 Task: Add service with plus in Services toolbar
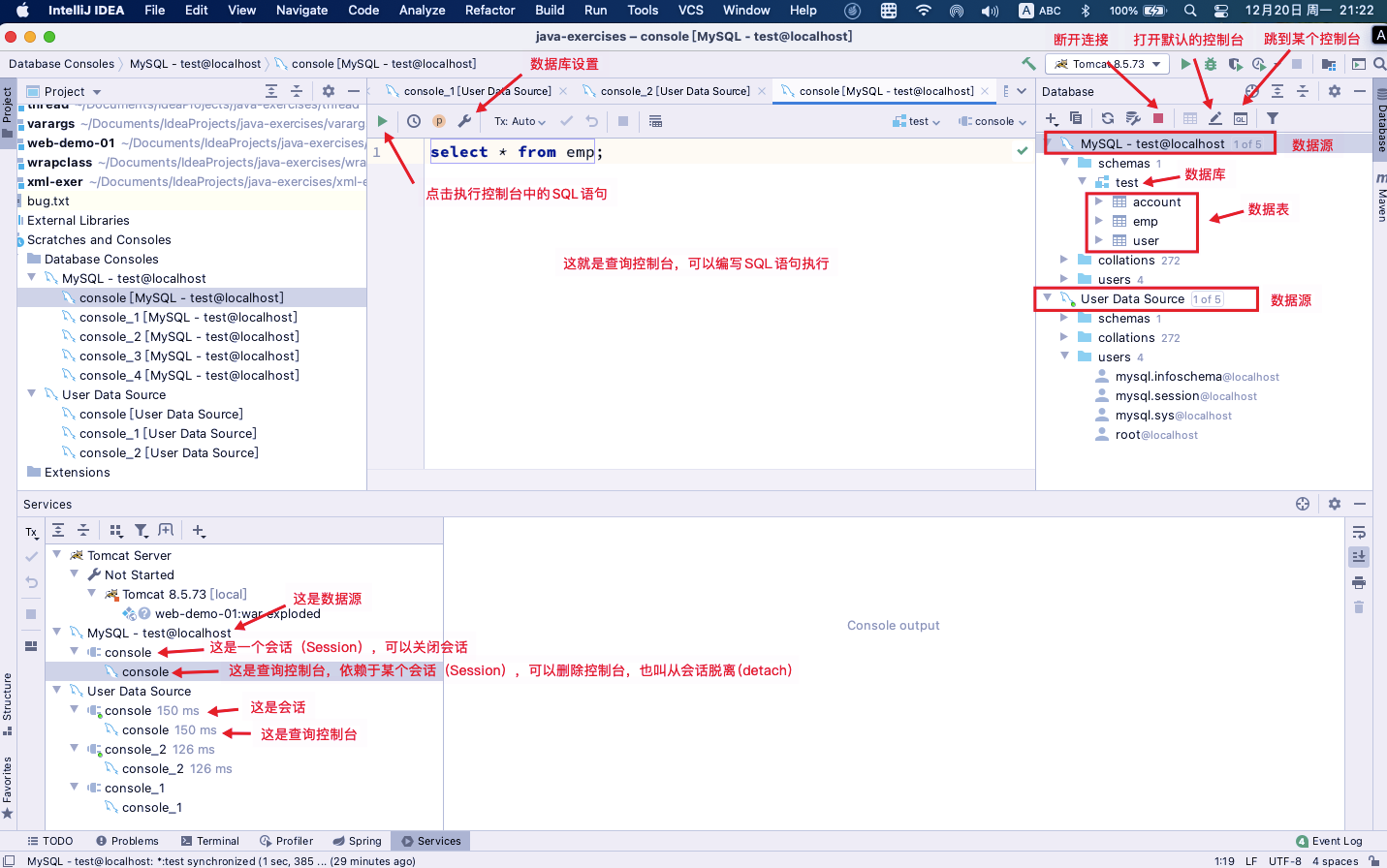pos(199,530)
